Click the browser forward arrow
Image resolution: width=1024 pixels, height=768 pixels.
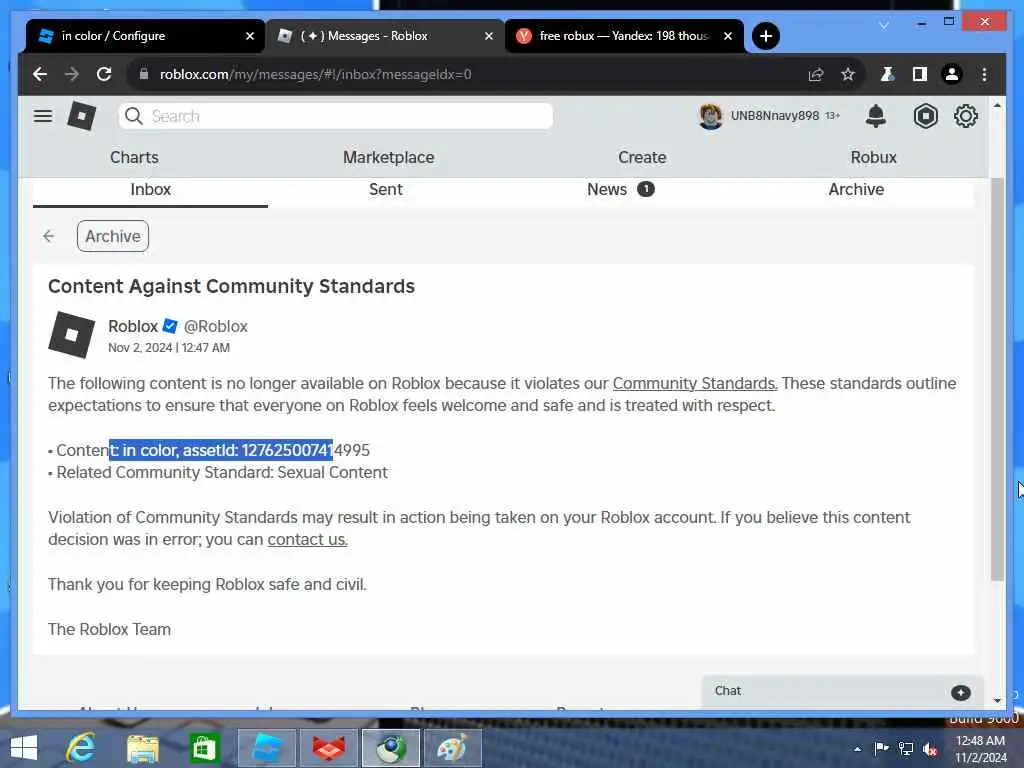72,74
